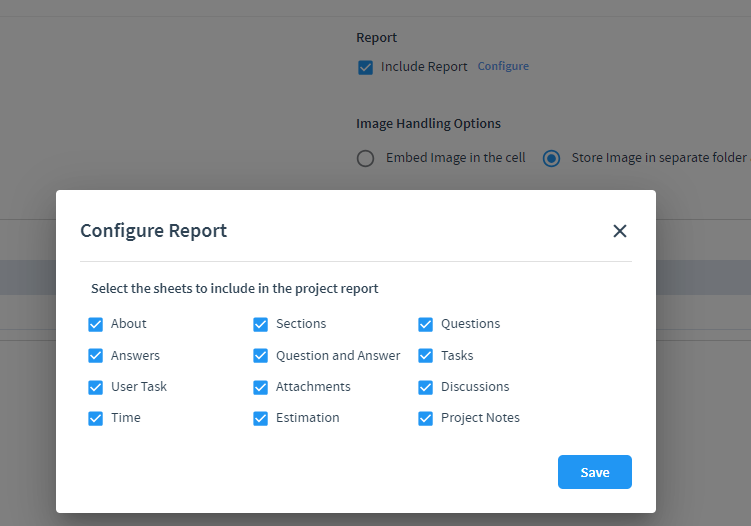
Task: Deselect the Discussions checkbox
Action: 426,387
